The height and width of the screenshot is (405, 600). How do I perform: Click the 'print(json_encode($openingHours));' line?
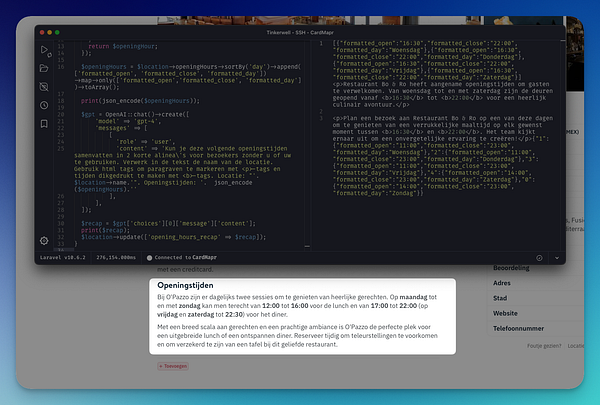point(140,101)
